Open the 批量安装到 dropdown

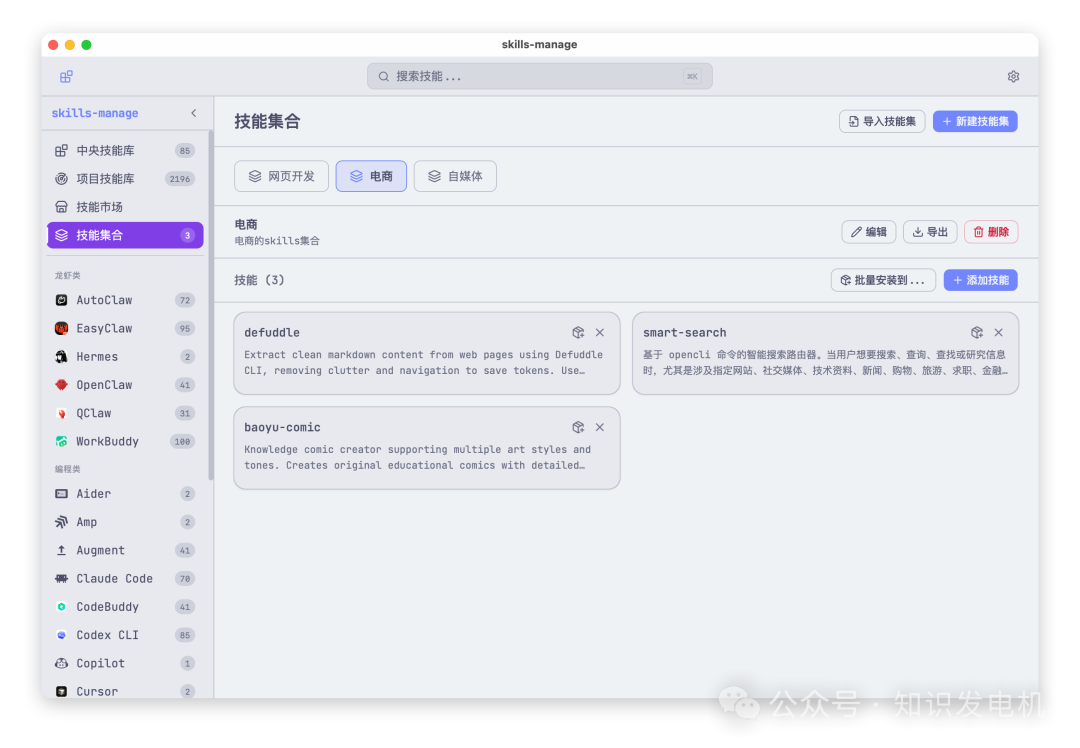coord(883,280)
